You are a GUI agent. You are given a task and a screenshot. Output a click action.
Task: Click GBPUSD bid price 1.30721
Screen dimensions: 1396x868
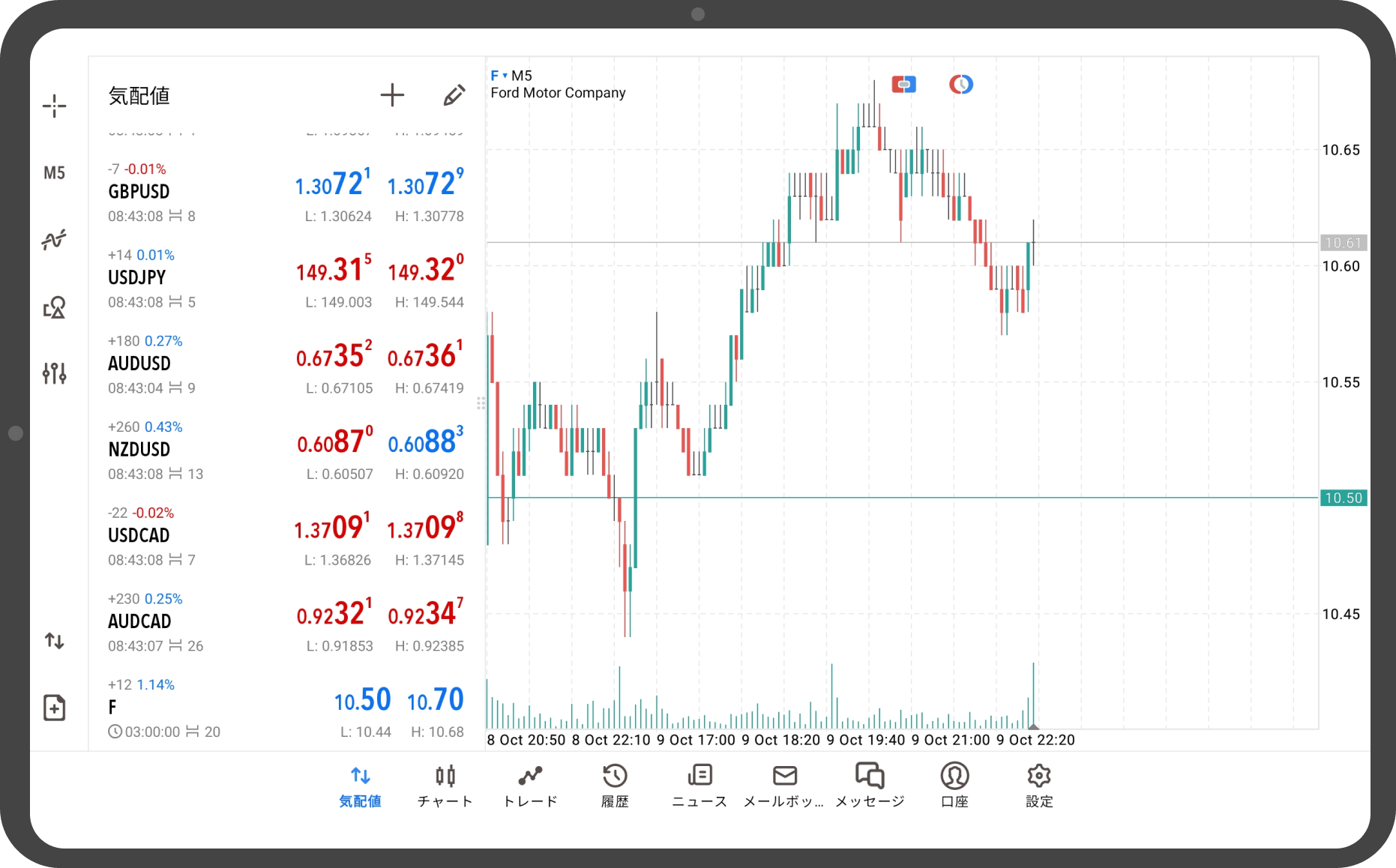pos(333,184)
